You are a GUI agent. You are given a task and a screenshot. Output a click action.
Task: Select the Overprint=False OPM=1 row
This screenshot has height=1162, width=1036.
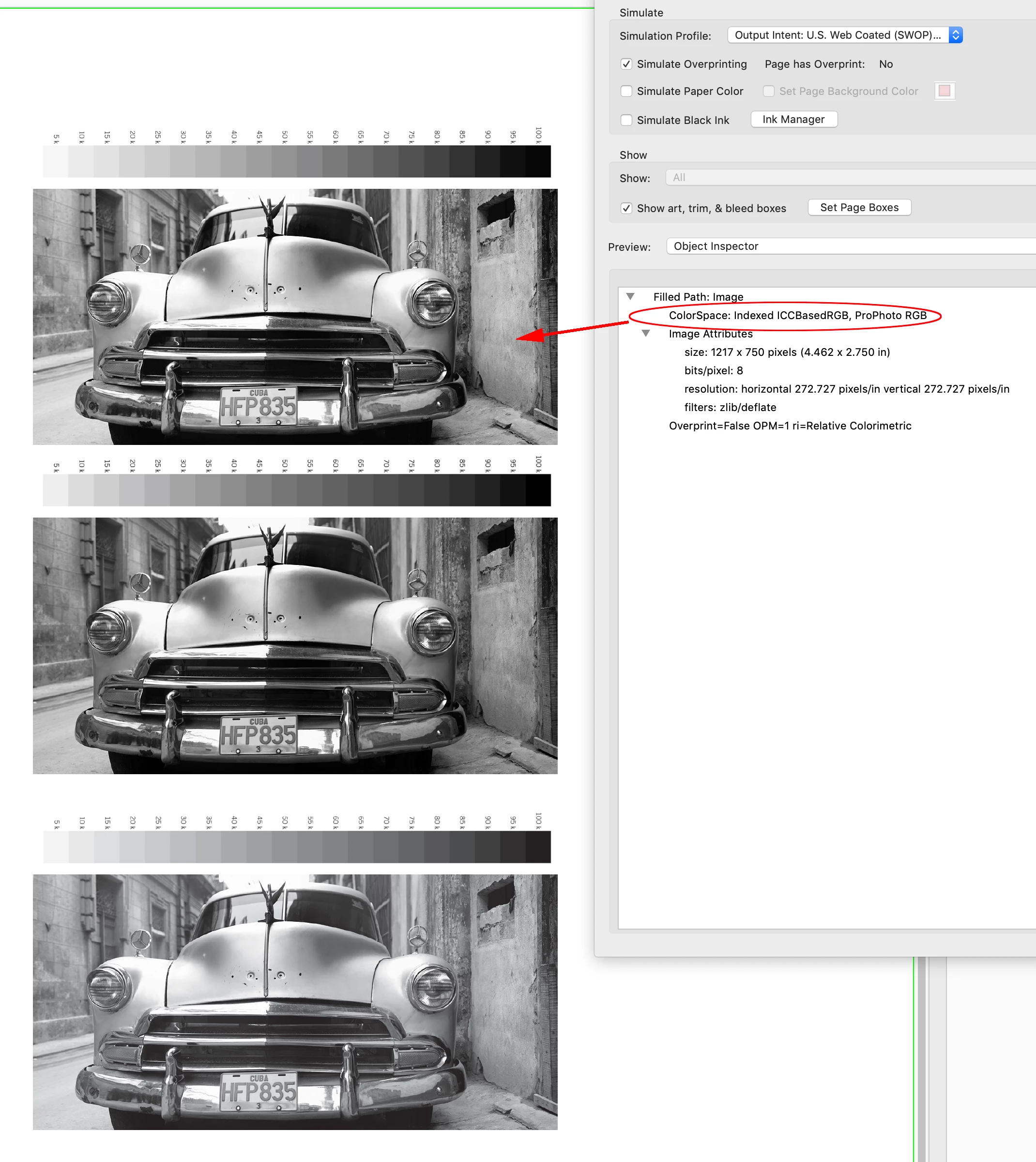point(790,426)
